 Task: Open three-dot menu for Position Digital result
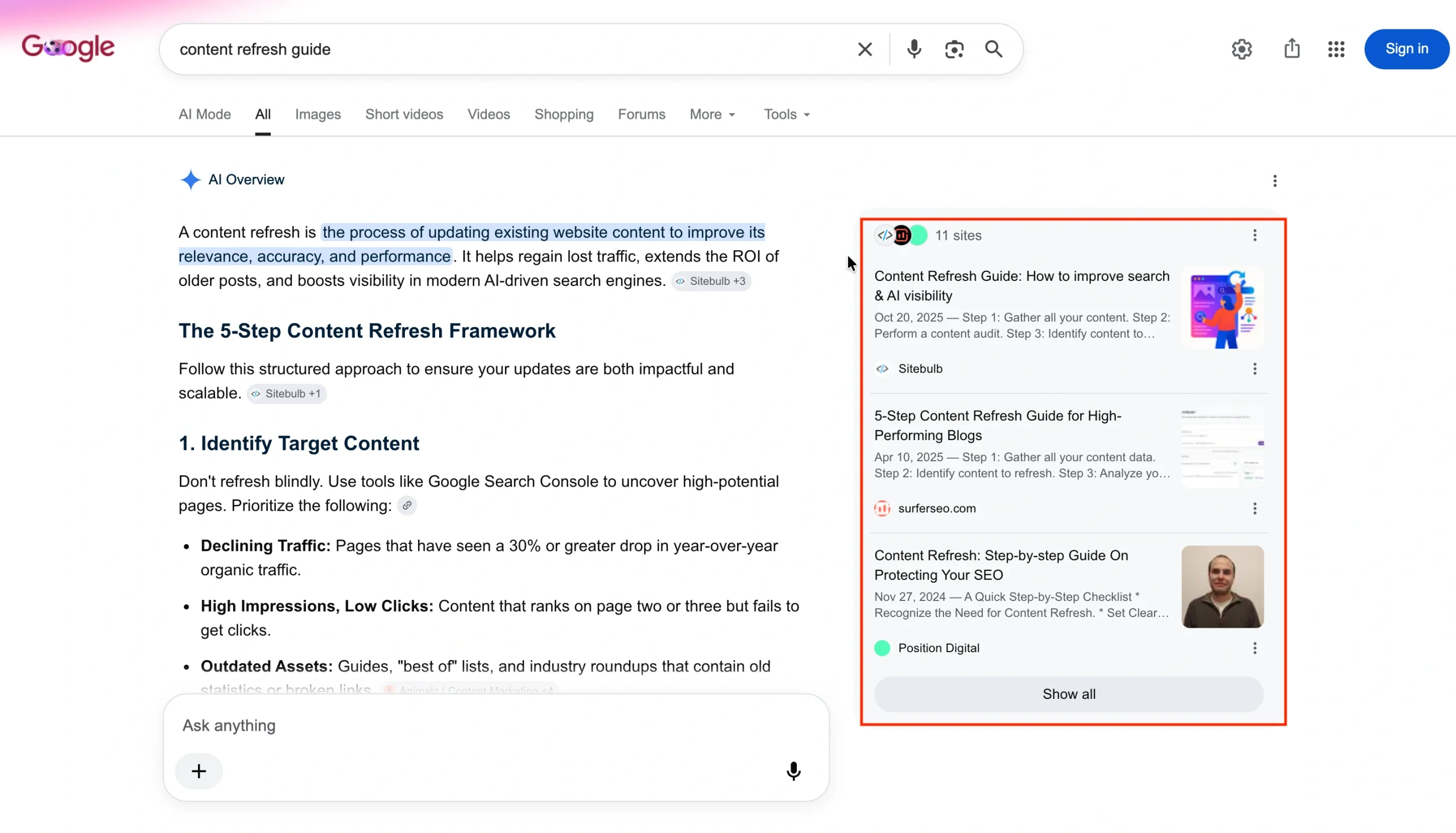pyautogui.click(x=1255, y=648)
